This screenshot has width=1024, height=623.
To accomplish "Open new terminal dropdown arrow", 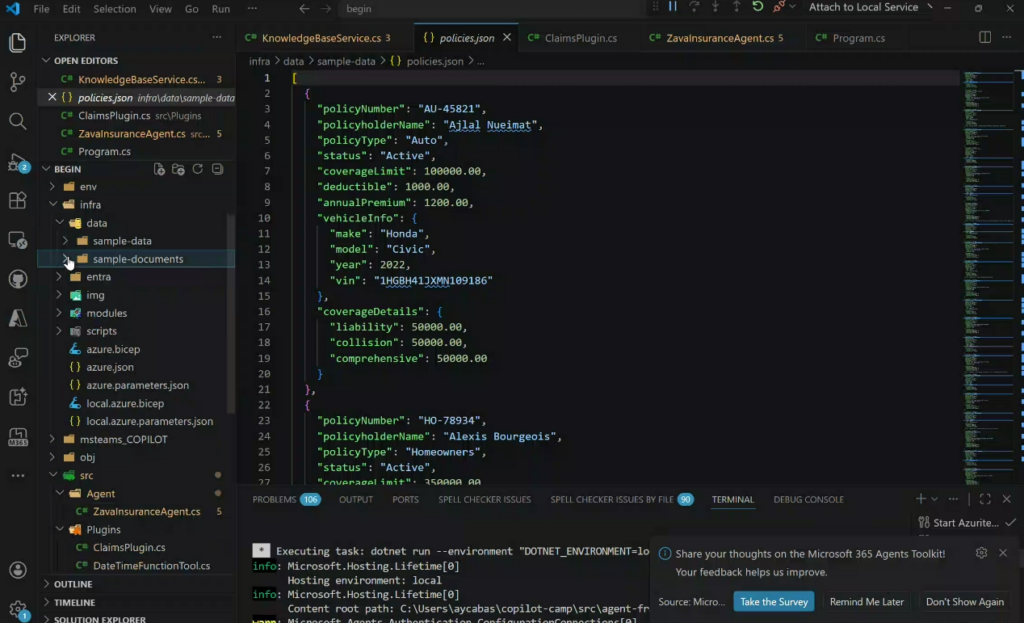I will 935,499.
